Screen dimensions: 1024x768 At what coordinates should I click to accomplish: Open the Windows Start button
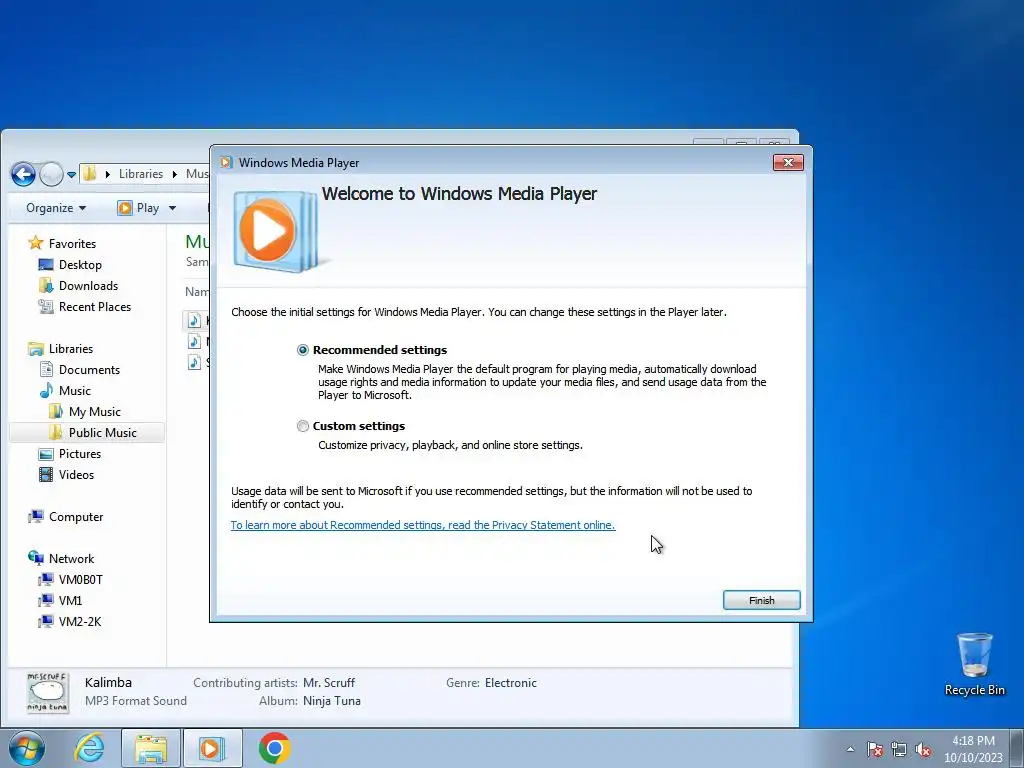pos(27,748)
